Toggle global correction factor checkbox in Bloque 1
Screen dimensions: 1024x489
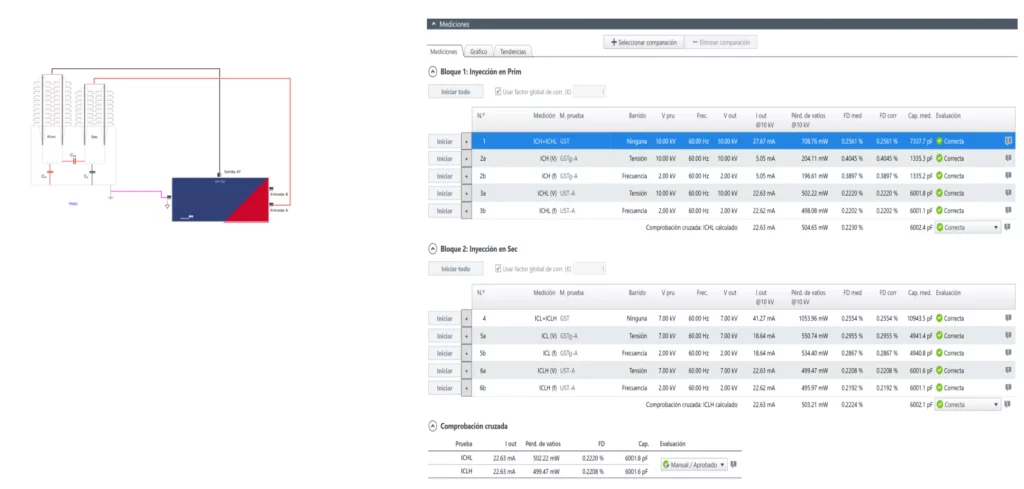click(x=499, y=92)
